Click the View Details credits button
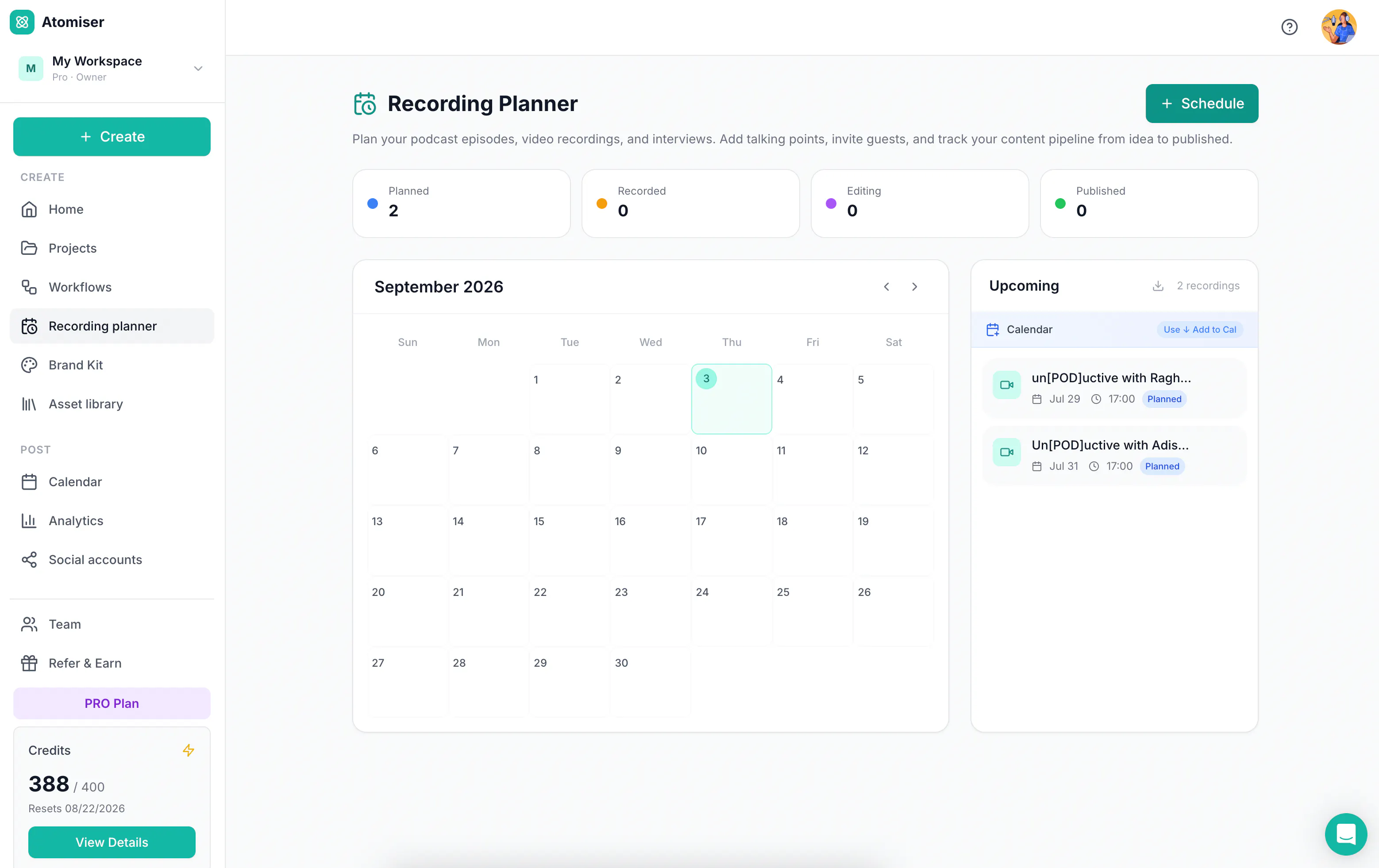The height and width of the screenshot is (868, 1379). point(112,841)
